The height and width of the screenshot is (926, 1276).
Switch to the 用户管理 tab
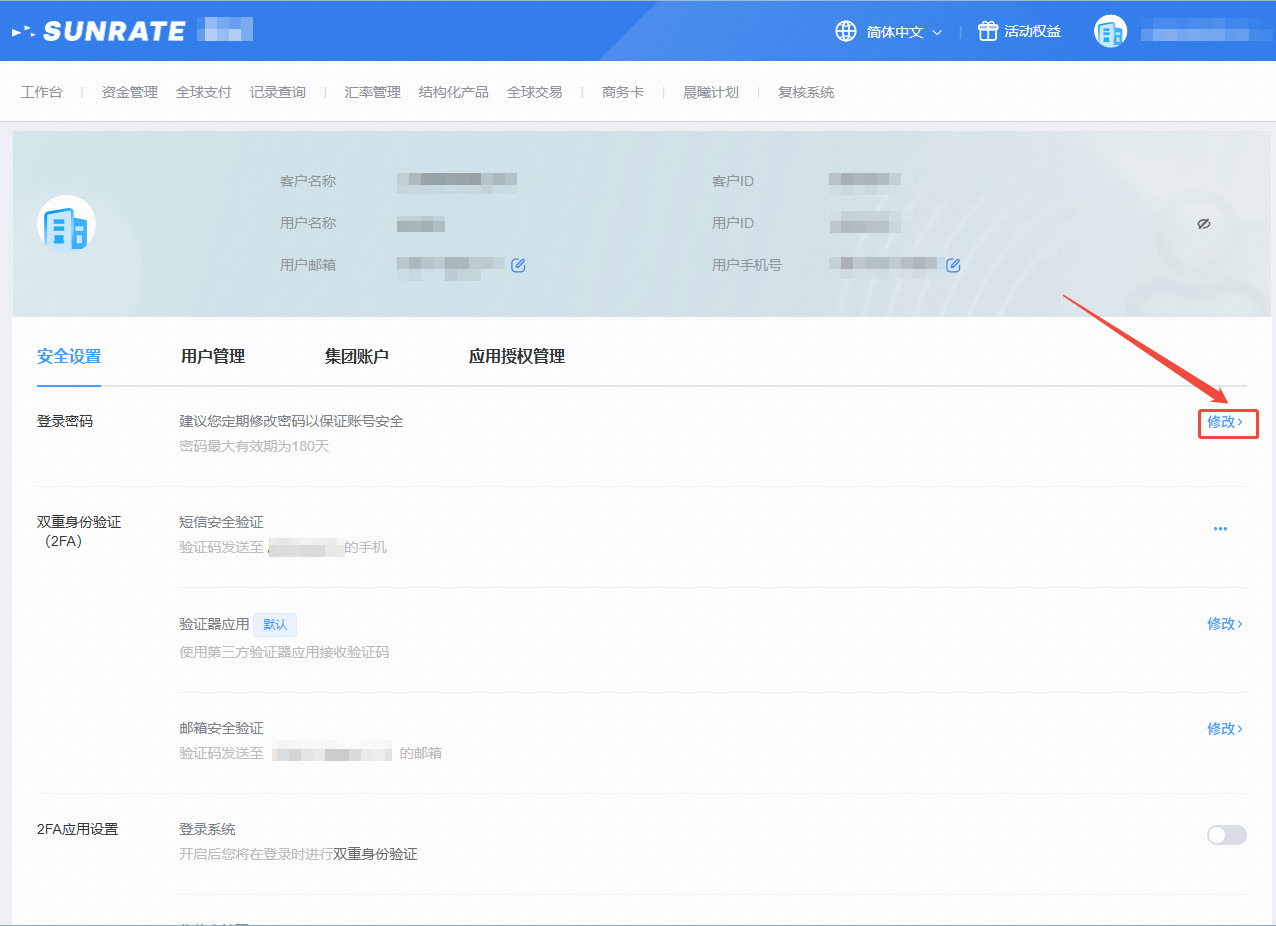(x=213, y=356)
